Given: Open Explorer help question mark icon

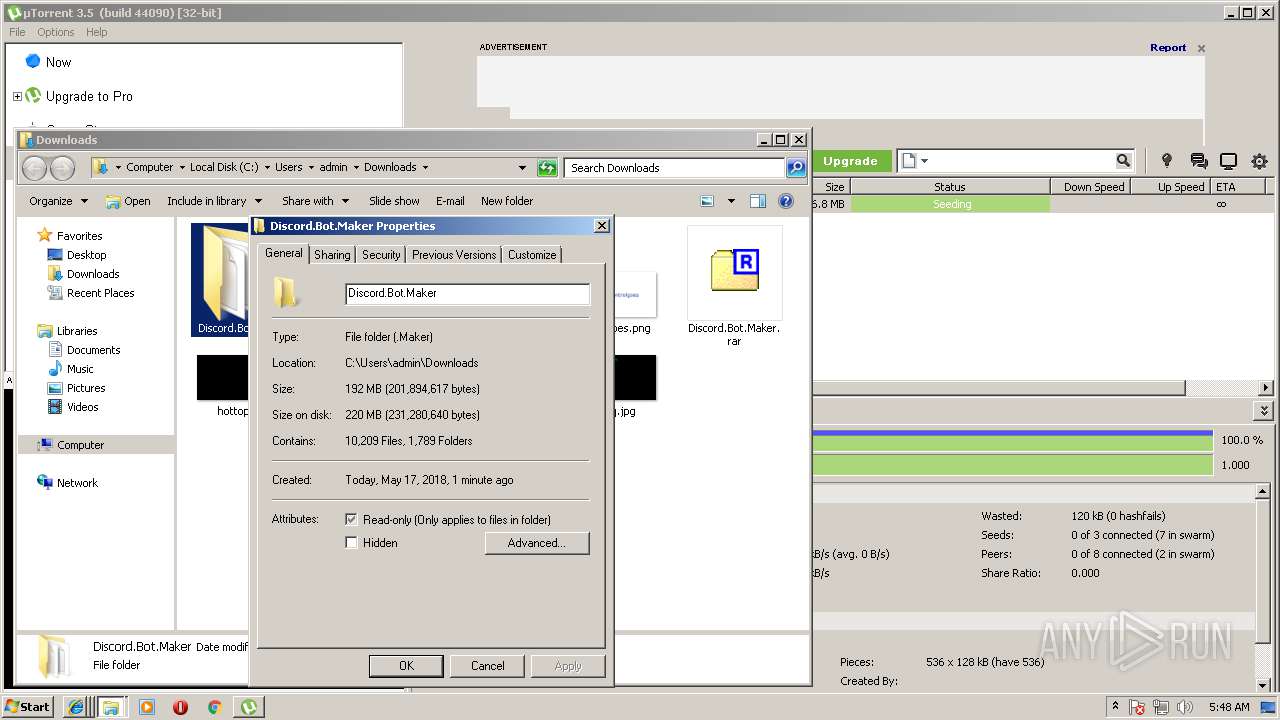Looking at the screenshot, I should coord(786,201).
